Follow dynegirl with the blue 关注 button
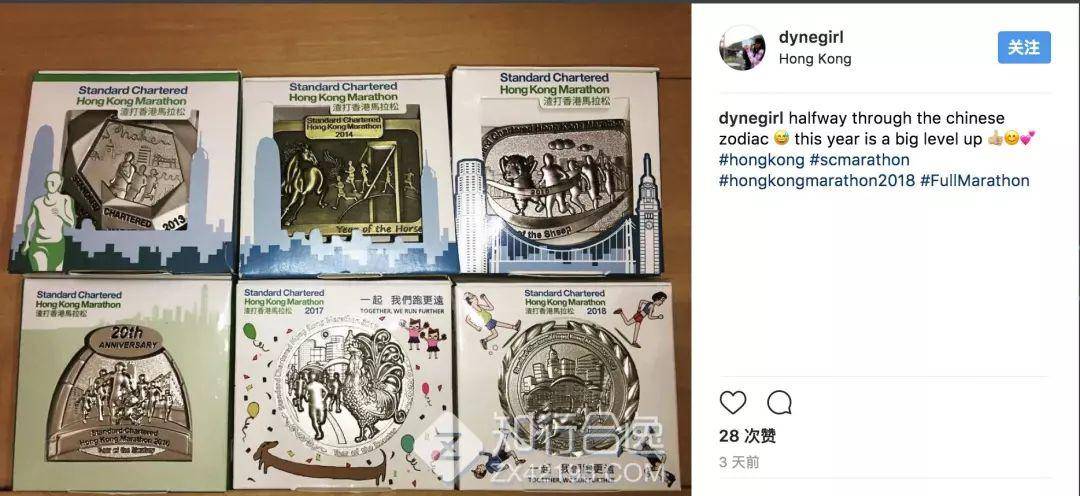The height and width of the screenshot is (496, 1080). point(1024,47)
